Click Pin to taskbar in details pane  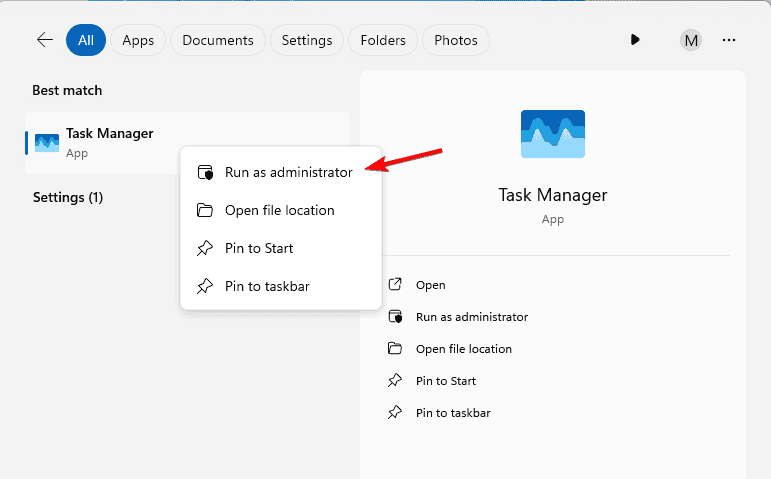453,413
